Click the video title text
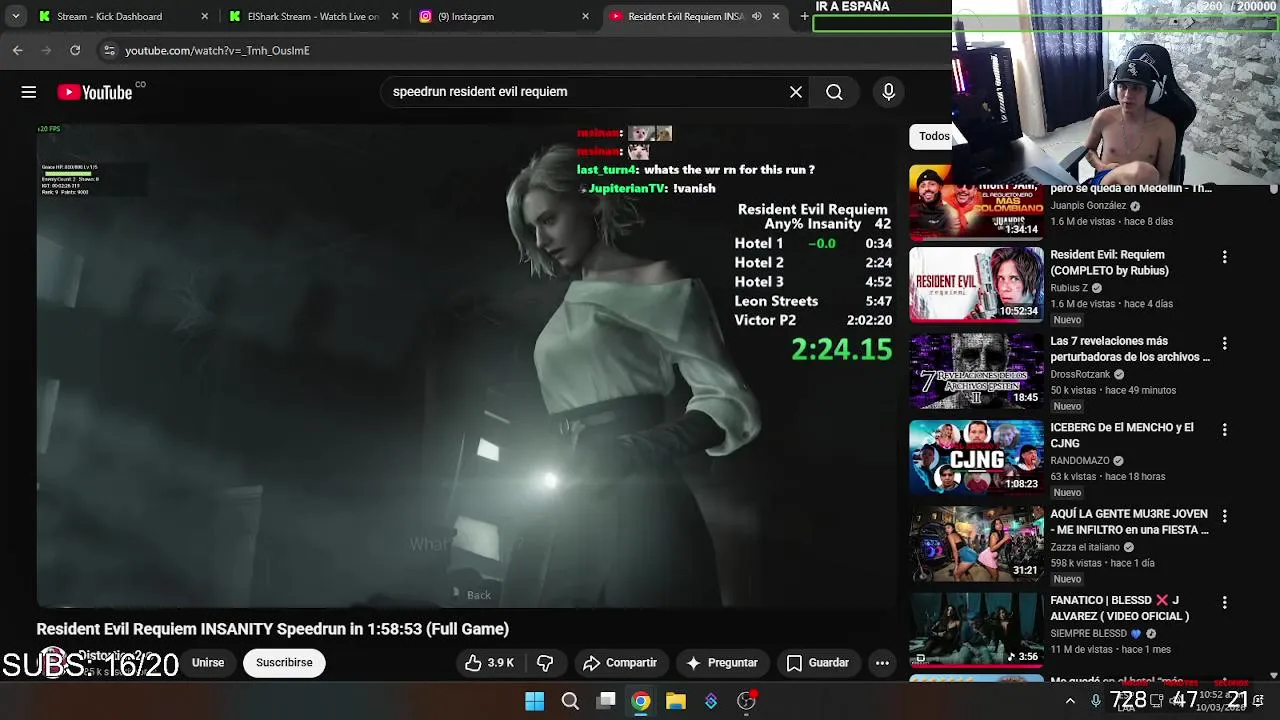The width and height of the screenshot is (1280, 720). click(x=273, y=629)
